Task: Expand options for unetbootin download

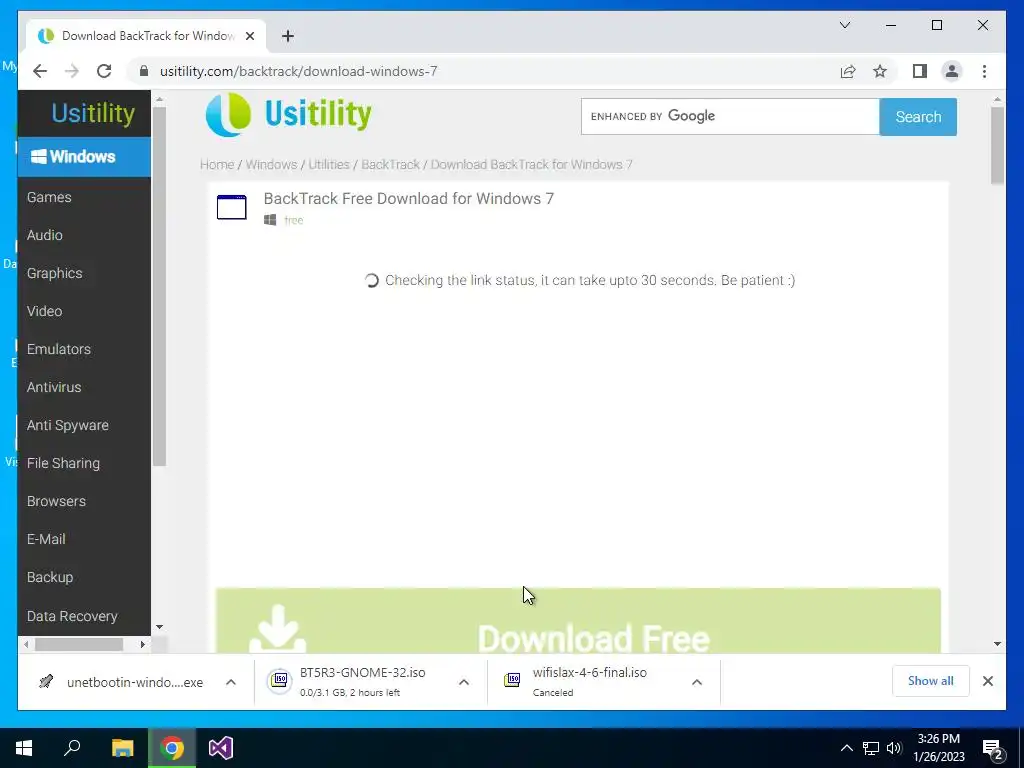Action: [x=231, y=682]
